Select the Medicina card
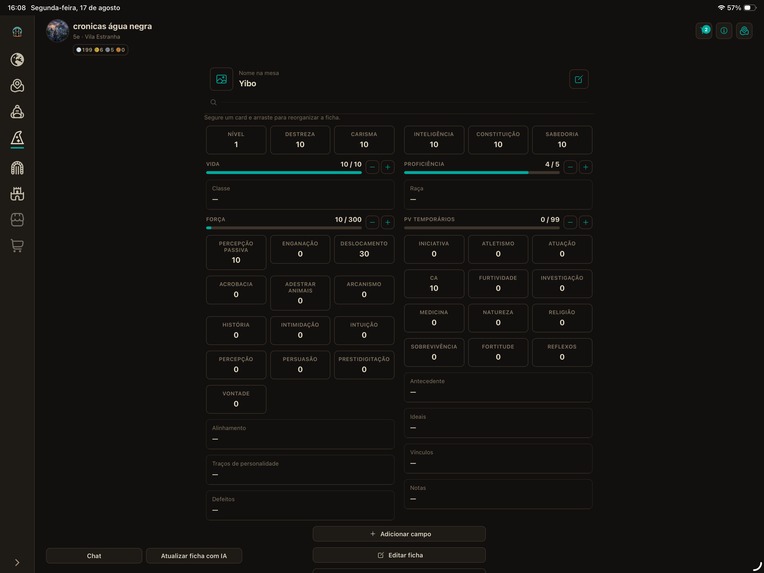Viewport: 764px width, 573px height. (434, 318)
